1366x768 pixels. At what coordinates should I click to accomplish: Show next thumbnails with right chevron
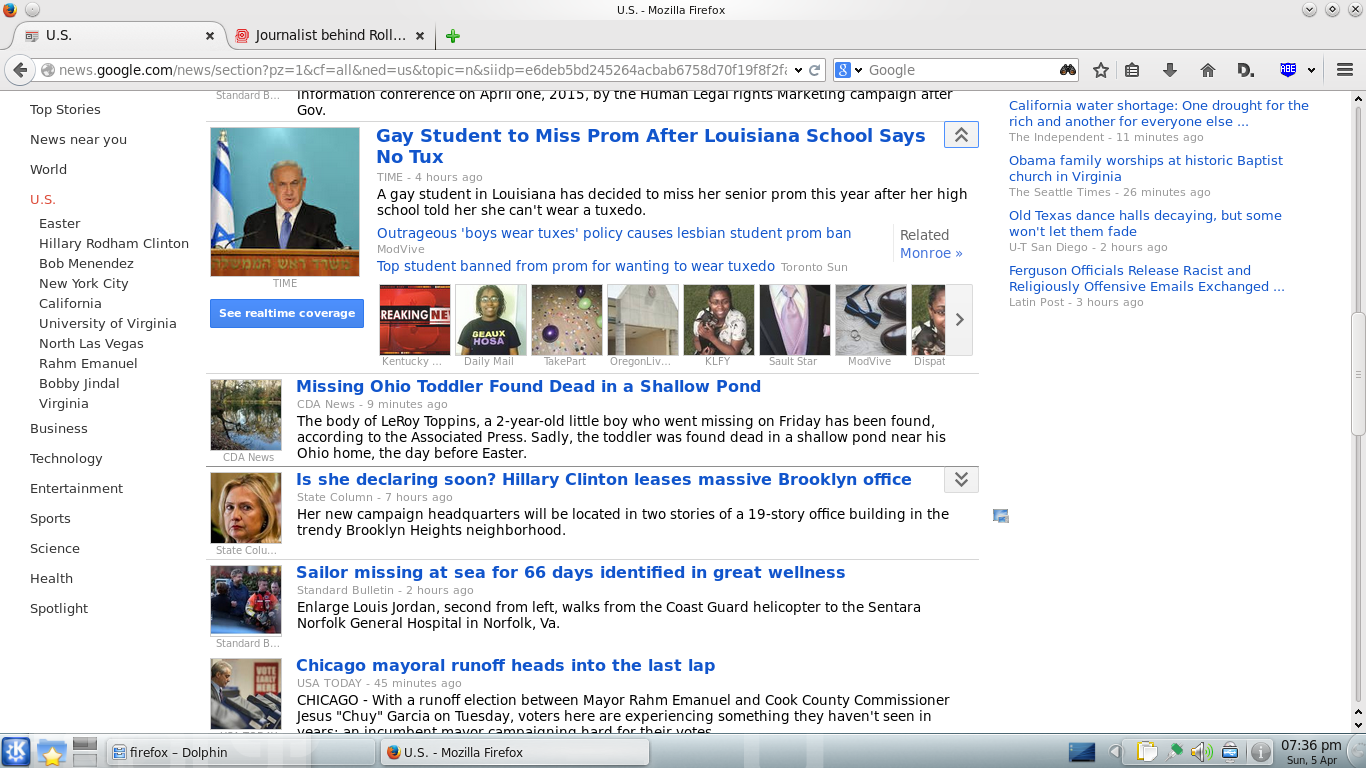[x=959, y=320]
